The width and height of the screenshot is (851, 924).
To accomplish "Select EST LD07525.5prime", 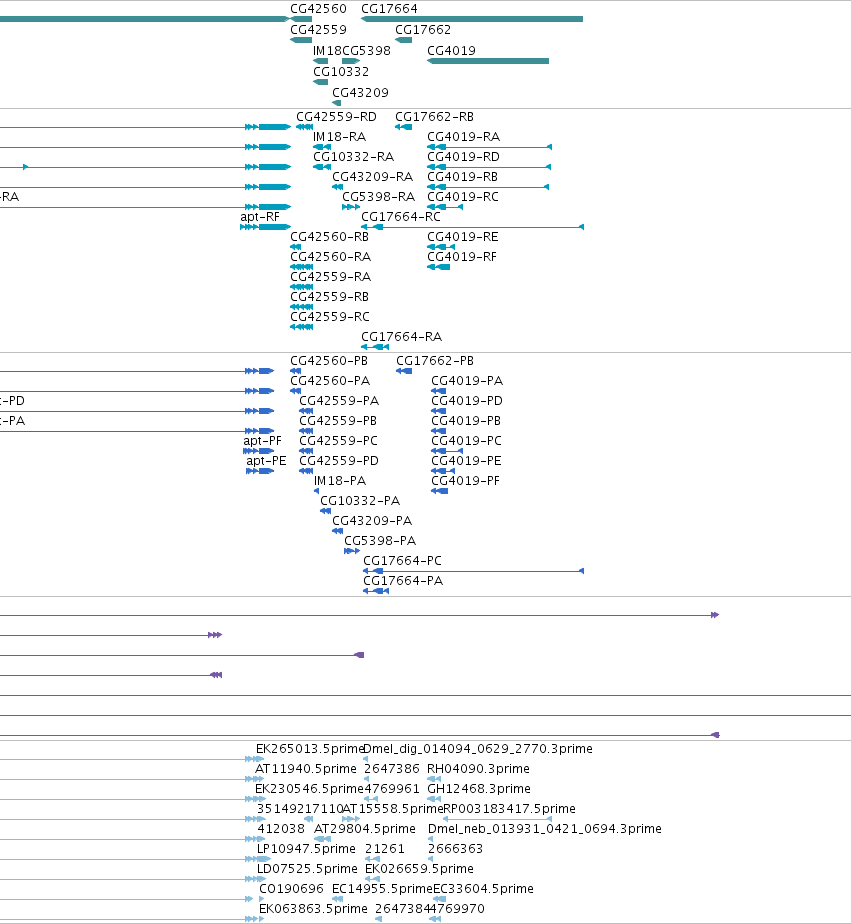I will tap(307, 870).
